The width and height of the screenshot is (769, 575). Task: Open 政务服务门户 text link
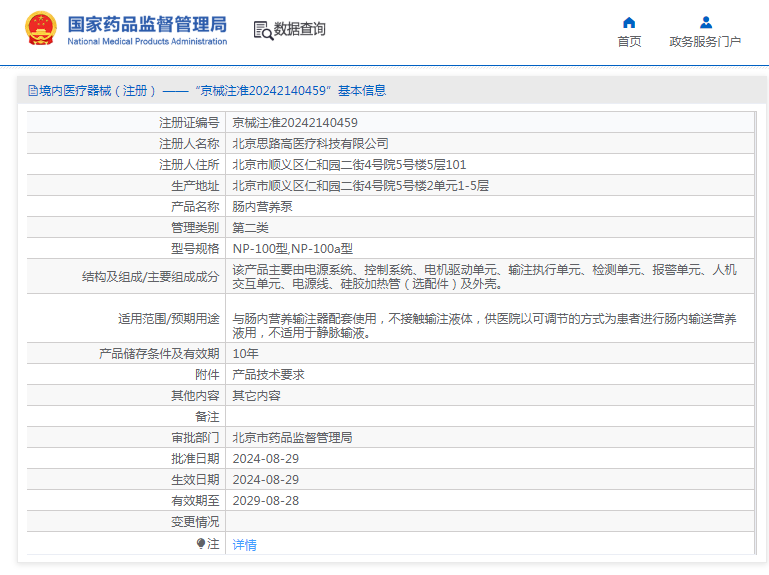pyautogui.click(x=705, y=42)
